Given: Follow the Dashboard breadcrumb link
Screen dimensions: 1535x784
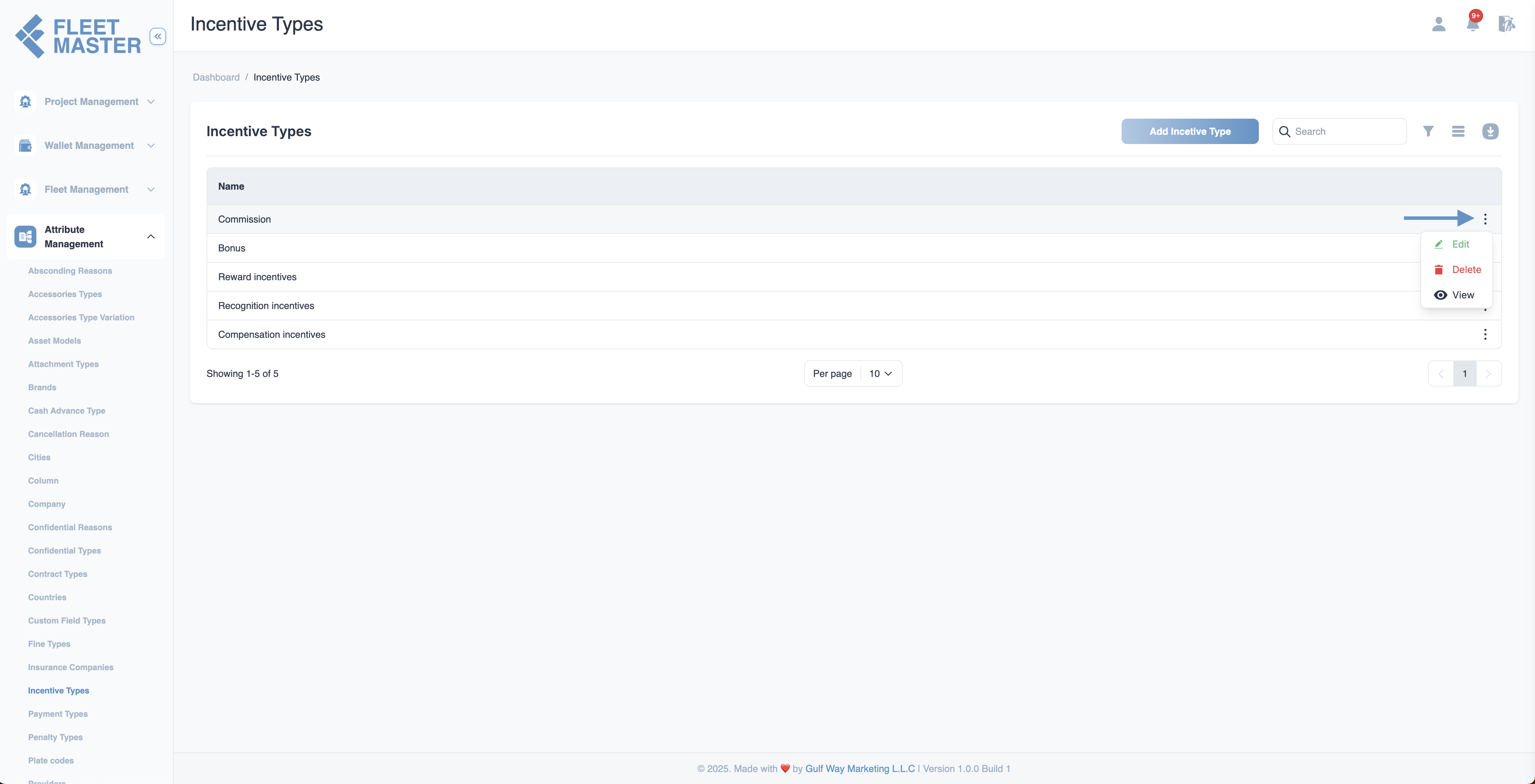Looking at the screenshot, I should click(216, 78).
